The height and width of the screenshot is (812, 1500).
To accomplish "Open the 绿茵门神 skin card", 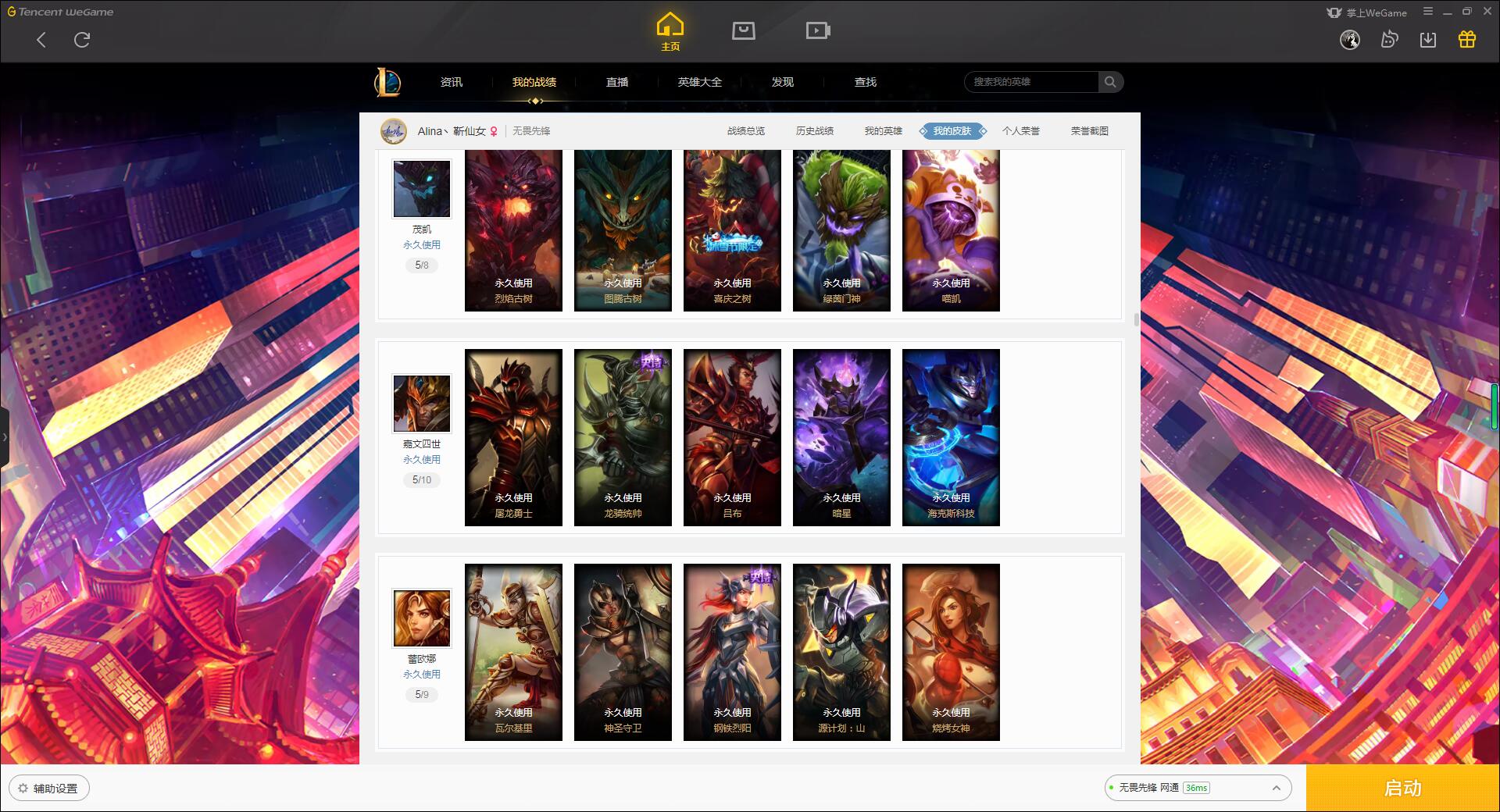I will point(841,230).
